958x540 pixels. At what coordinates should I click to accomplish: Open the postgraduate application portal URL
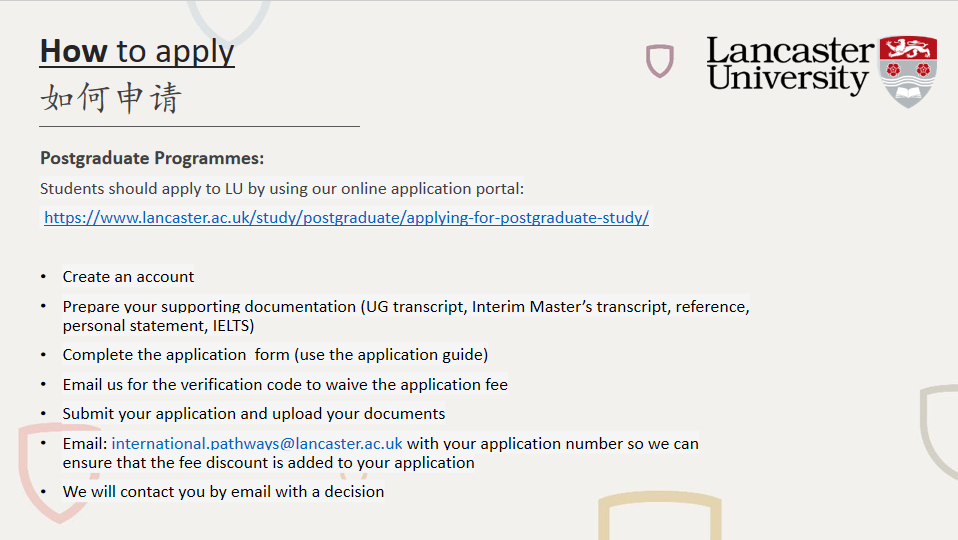coord(346,218)
